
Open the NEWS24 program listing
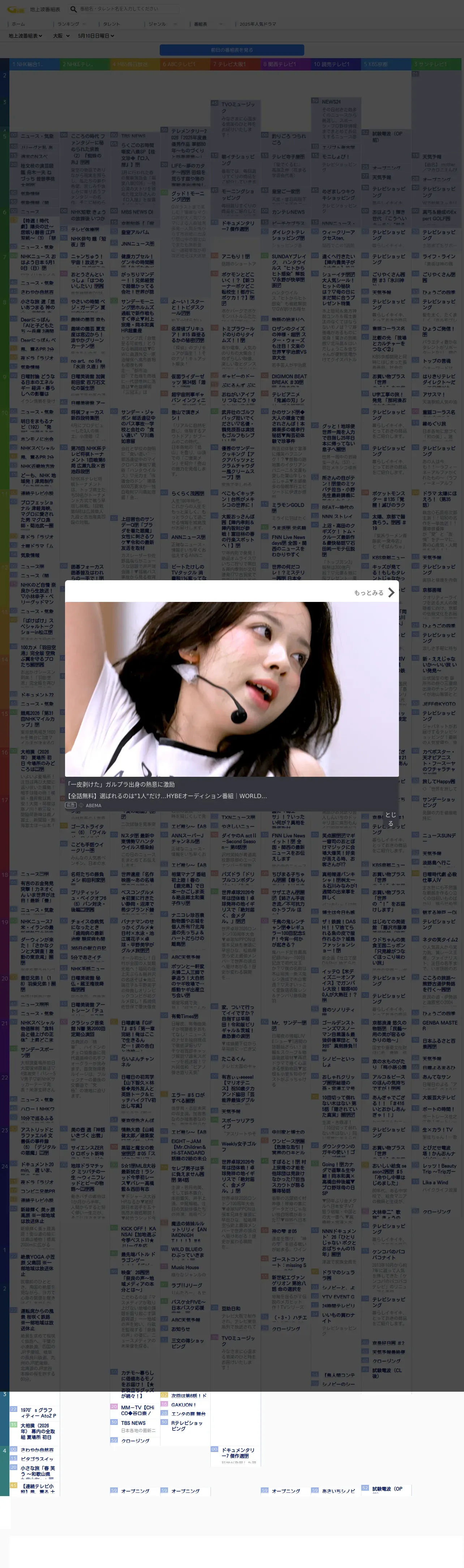pos(331,102)
